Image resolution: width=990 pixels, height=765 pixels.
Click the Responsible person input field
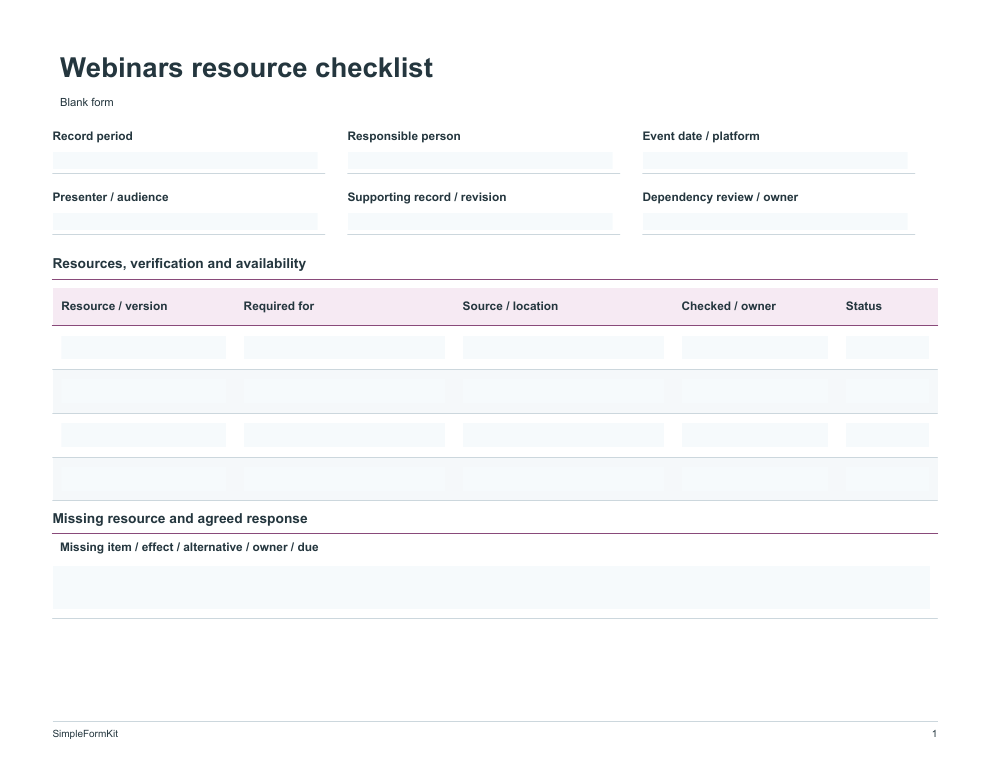(480, 161)
